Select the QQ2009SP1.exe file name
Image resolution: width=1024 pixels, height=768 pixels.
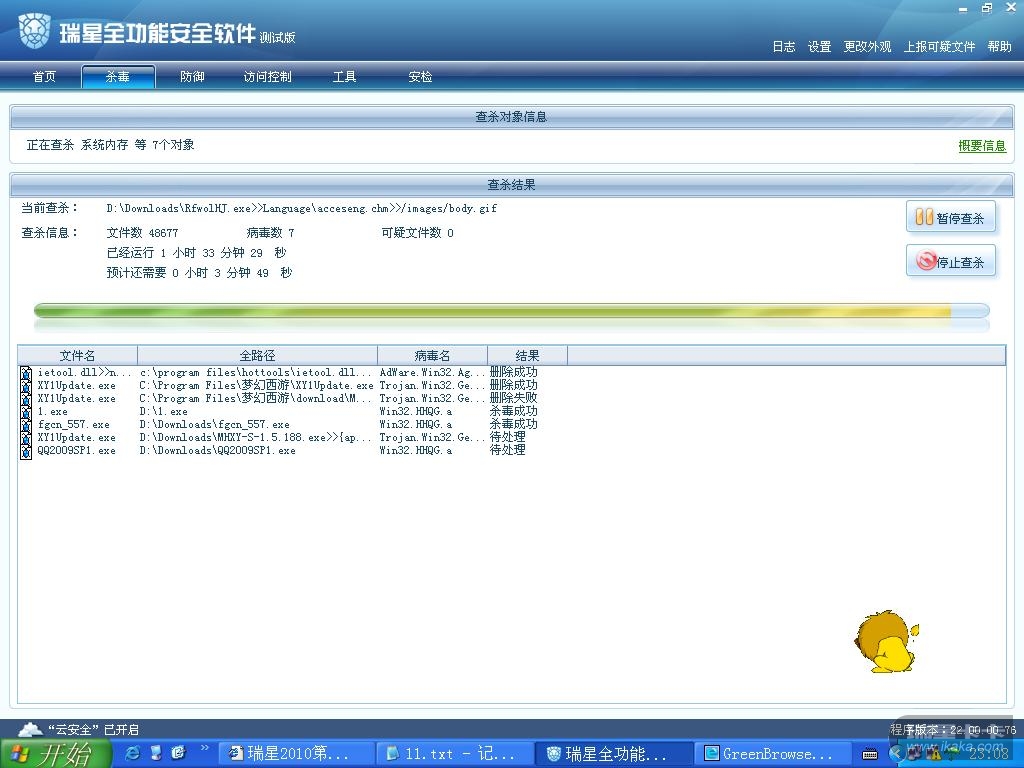(76, 451)
